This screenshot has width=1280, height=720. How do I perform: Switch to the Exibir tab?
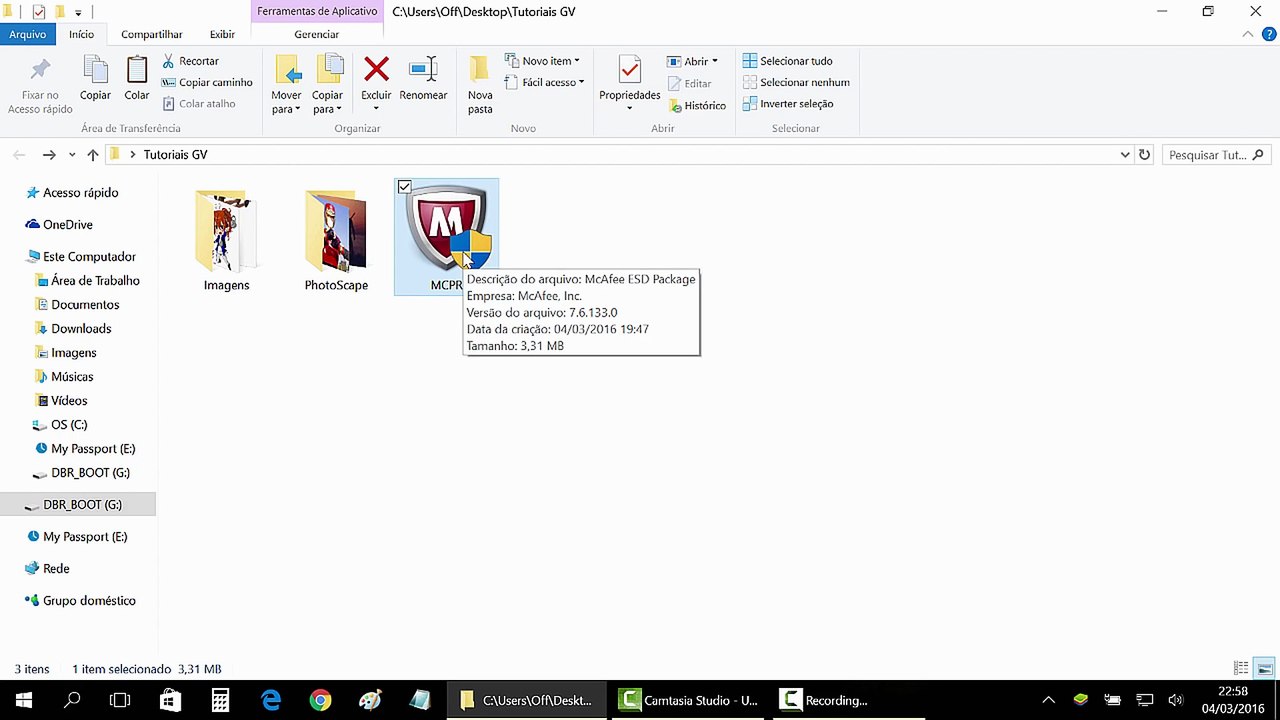(222, 34)
